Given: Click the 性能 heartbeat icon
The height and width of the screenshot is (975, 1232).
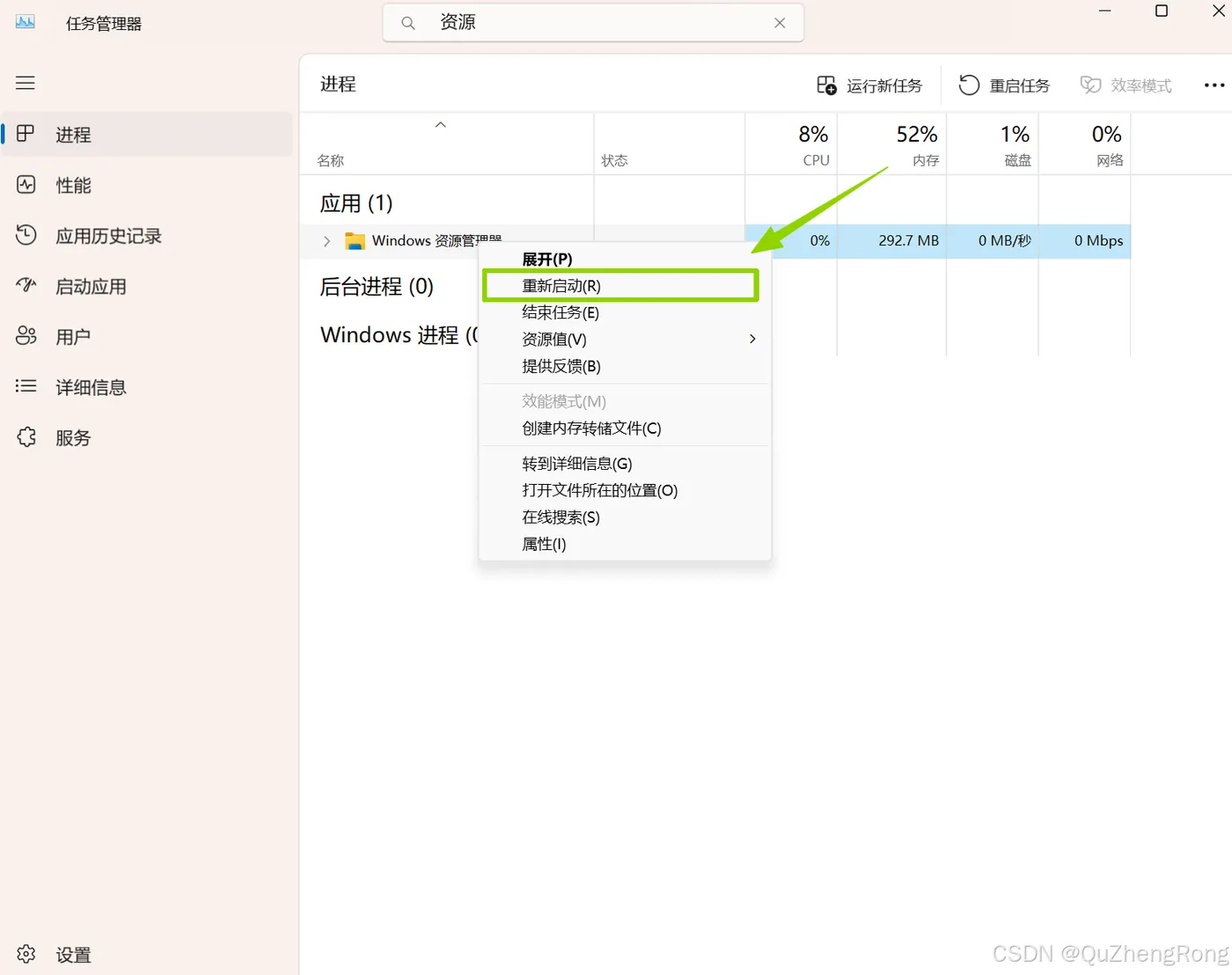Looking at the screenshot, I should pos(26,185).
